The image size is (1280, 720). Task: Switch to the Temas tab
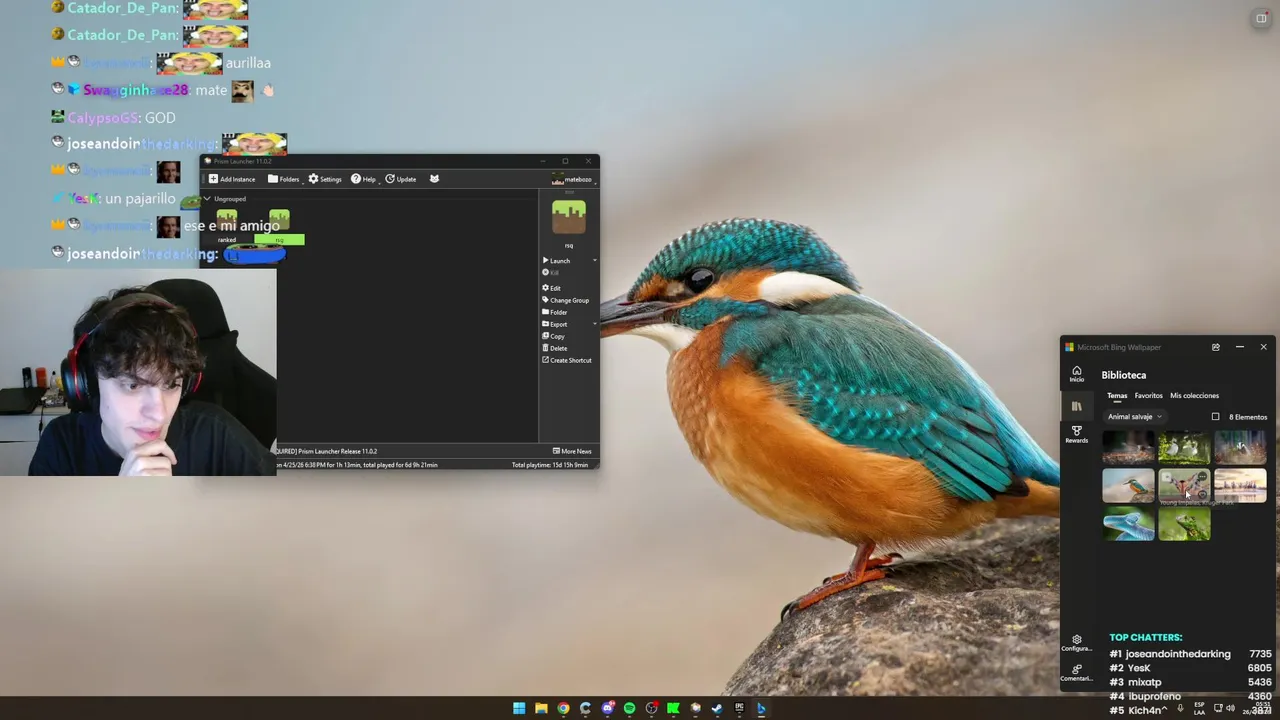(x=1116, y=396)
